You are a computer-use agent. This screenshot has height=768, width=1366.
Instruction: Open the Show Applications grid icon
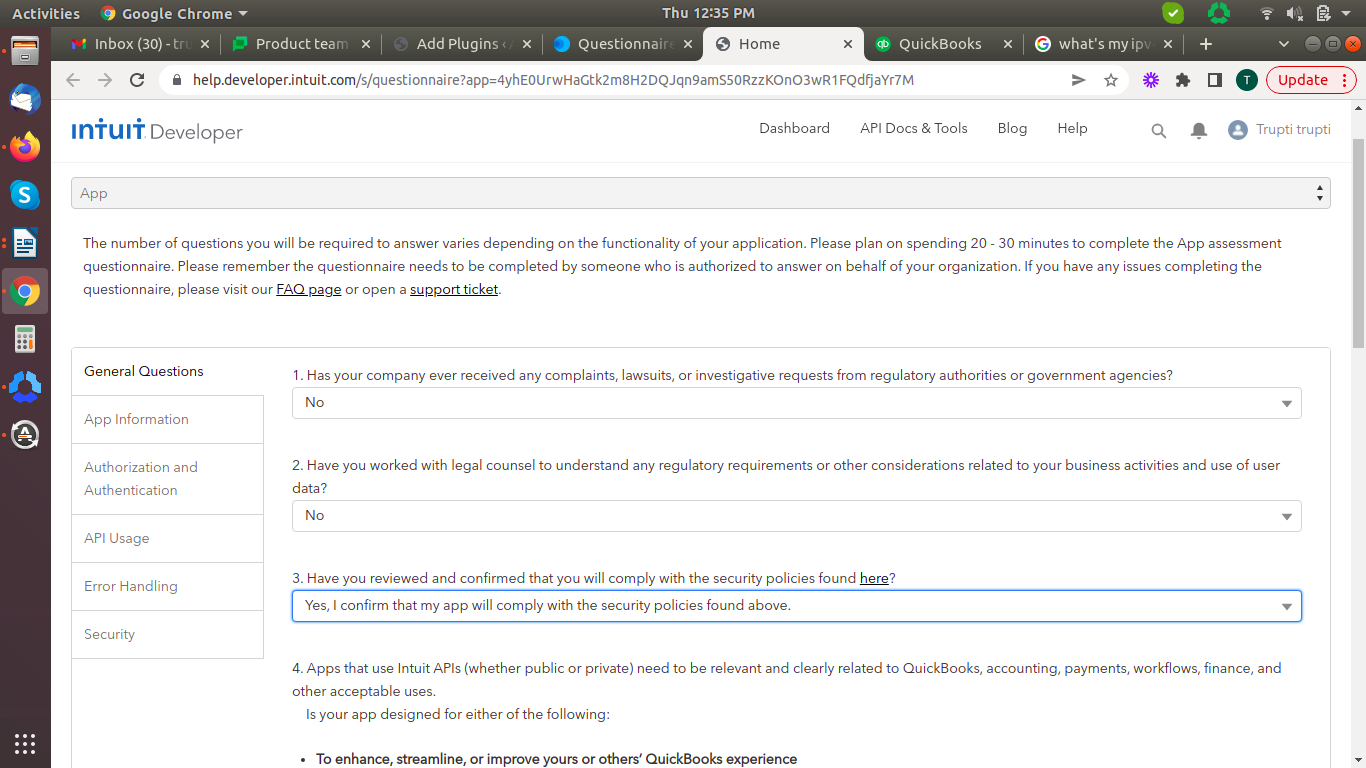point(25,743)
